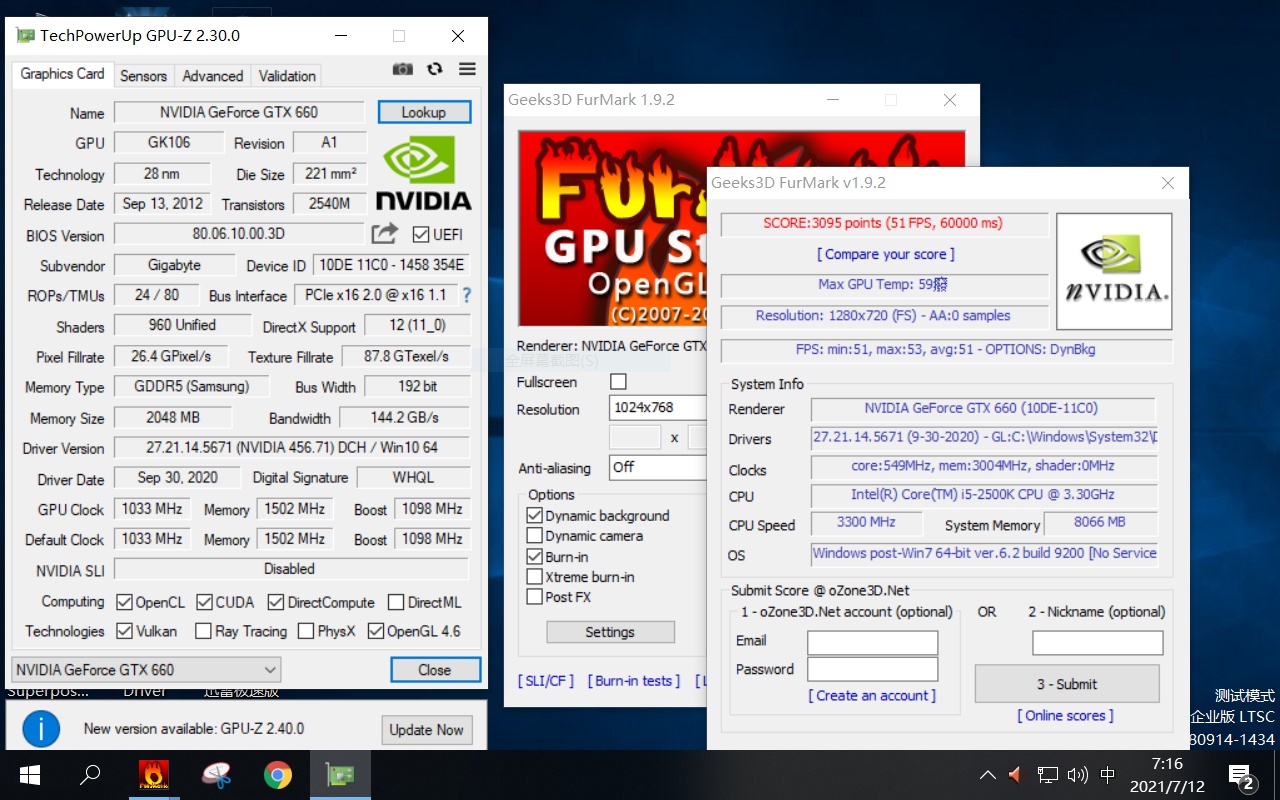Toggle the DirectML checkbox
The width and height of the screenshot is (1280, 800).
coord(396,602)
